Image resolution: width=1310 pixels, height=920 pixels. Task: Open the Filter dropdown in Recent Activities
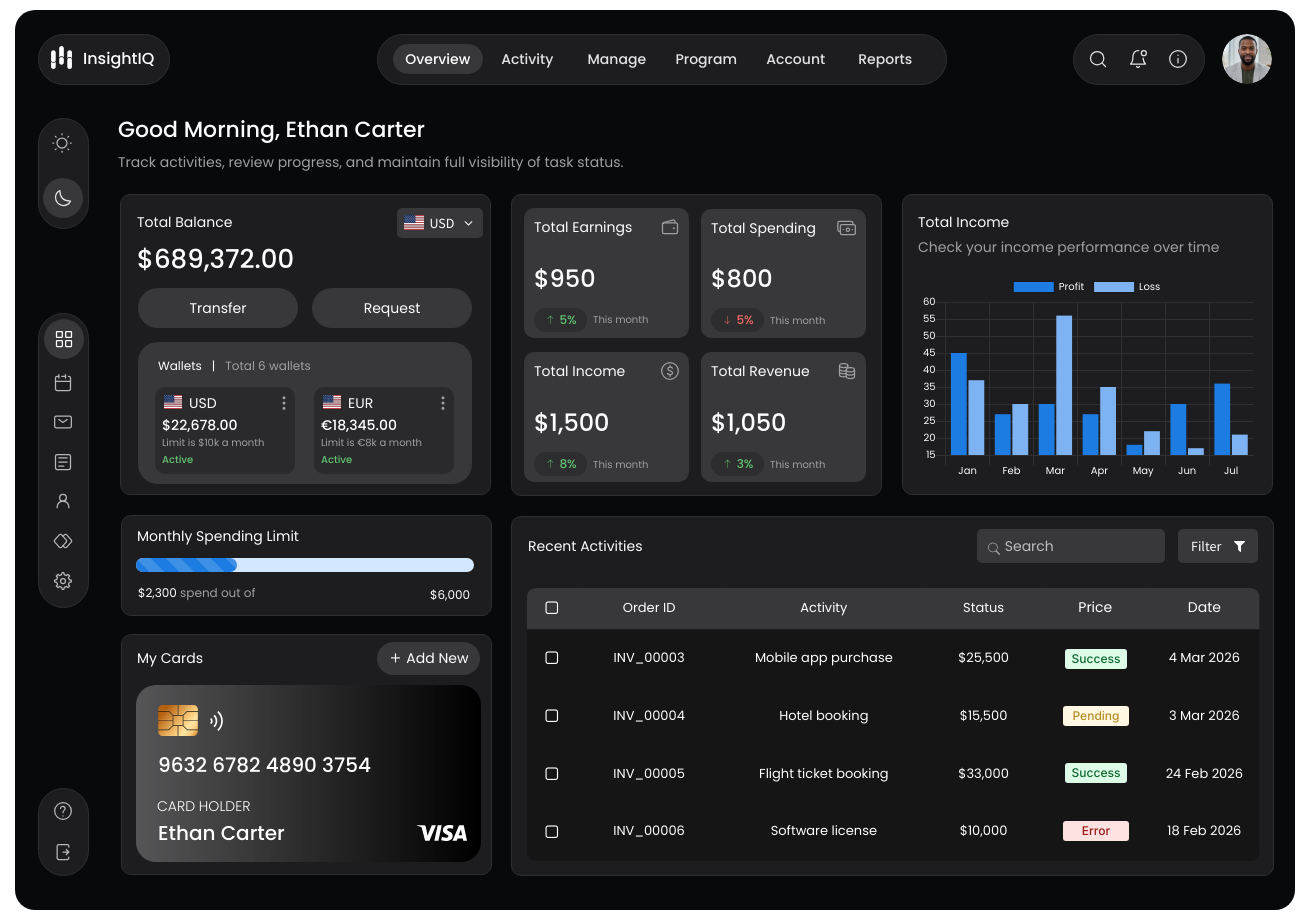1218,546
